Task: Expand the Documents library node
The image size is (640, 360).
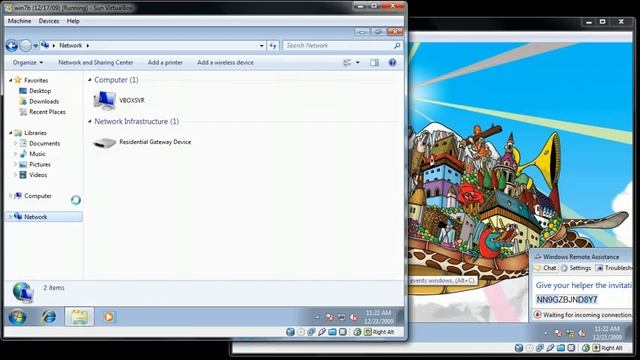Action: (x=15, y=143)
